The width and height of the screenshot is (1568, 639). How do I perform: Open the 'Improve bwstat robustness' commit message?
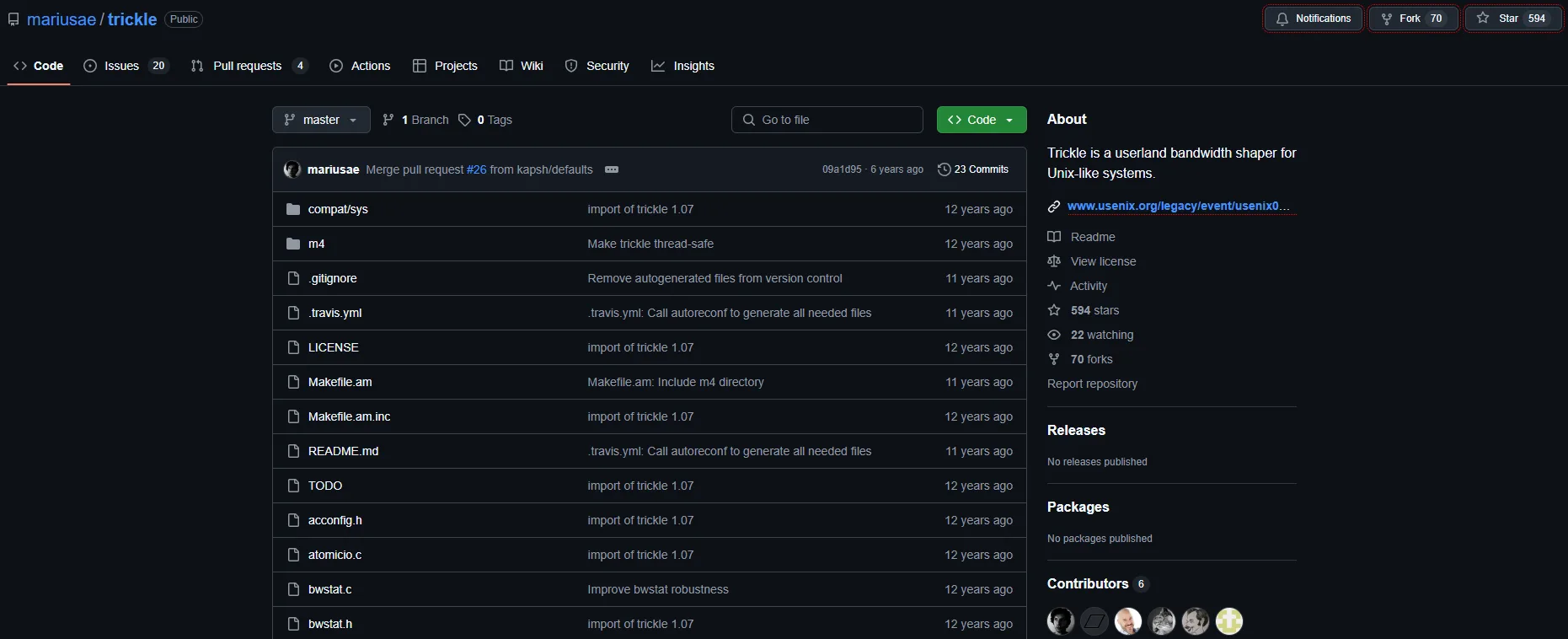click(658, 589)
